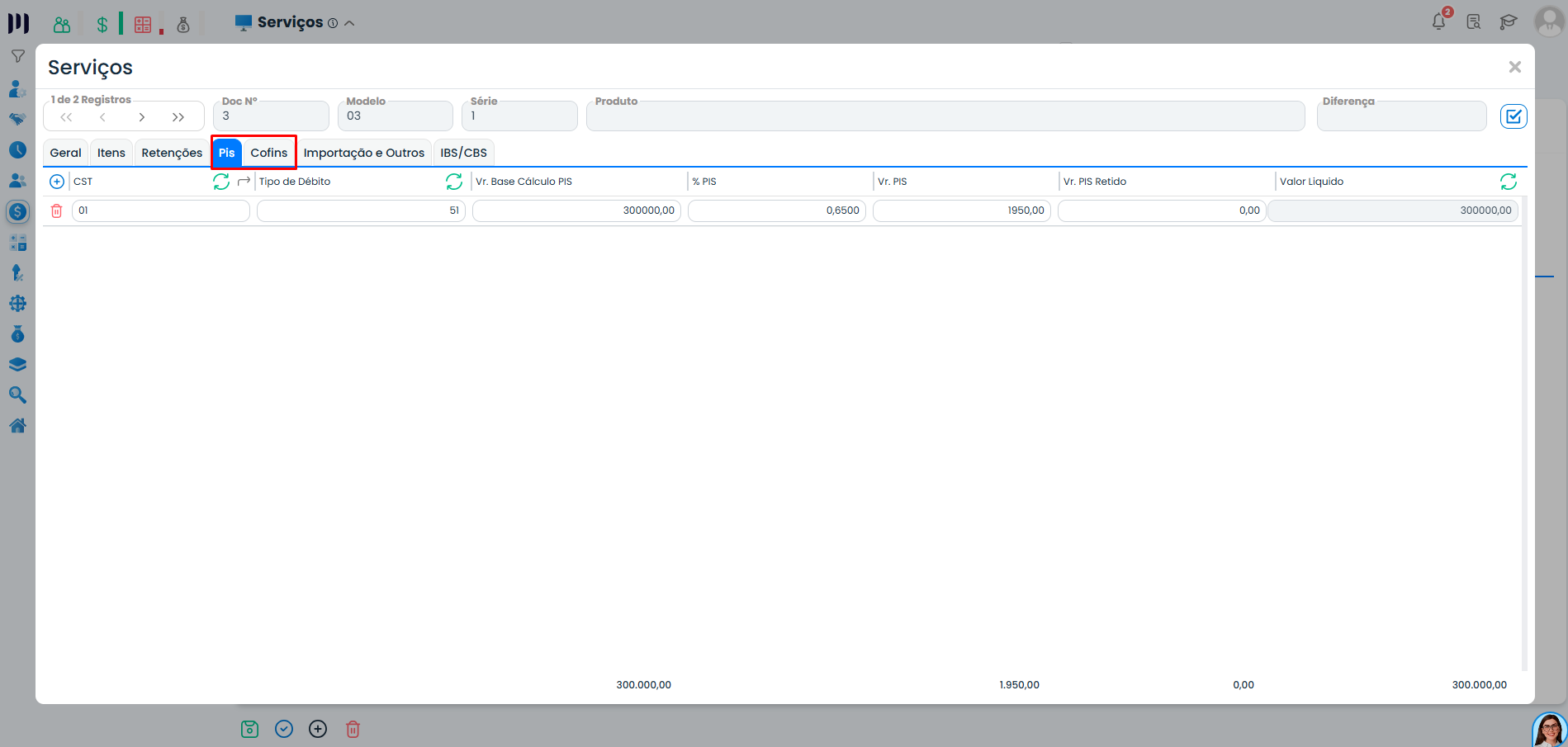Click the refresh icon in Valor Liquido header
This screenshot has width=1568, height=747.
point(1508,182)
